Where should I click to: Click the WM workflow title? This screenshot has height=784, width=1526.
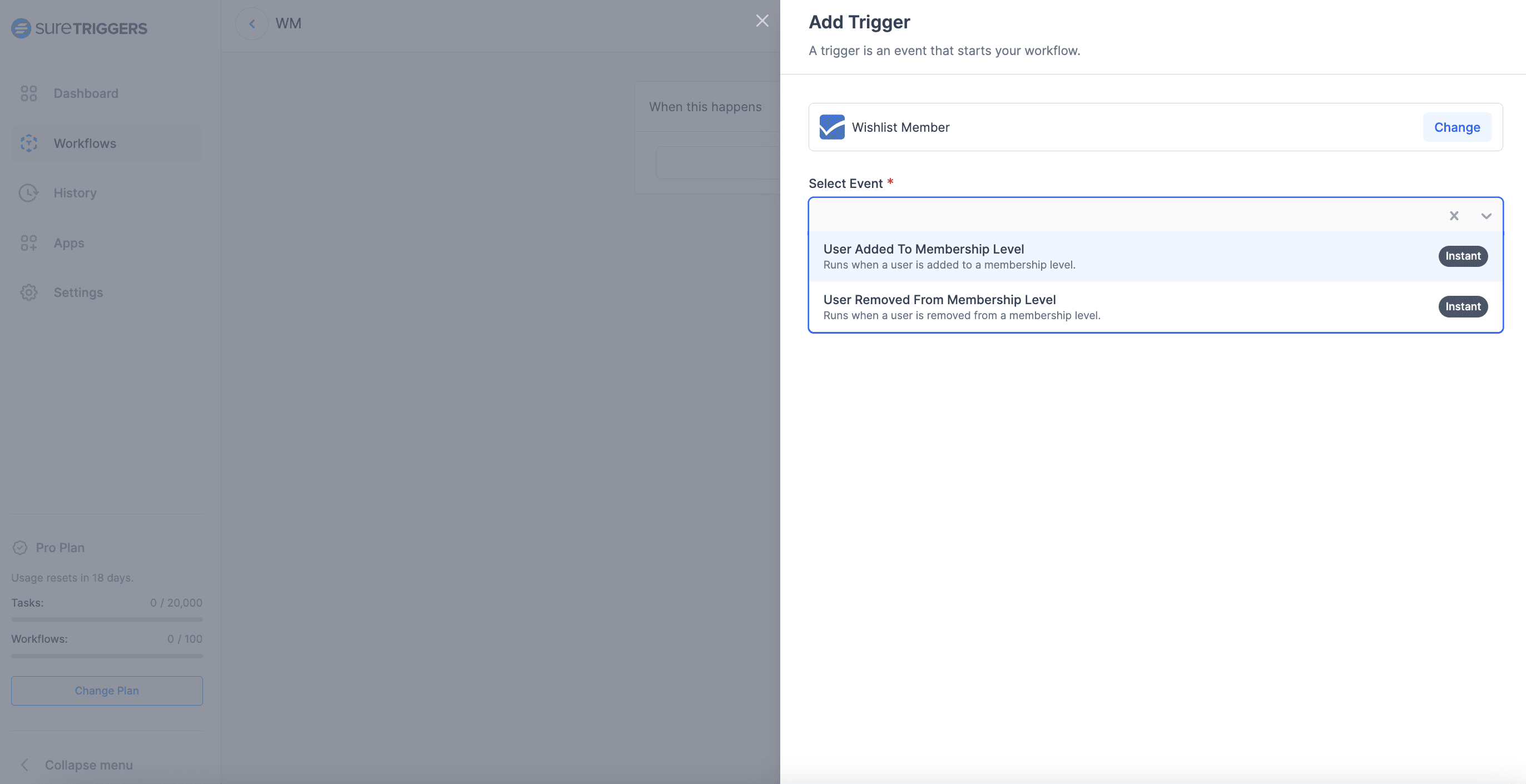(x=289, y=24)
